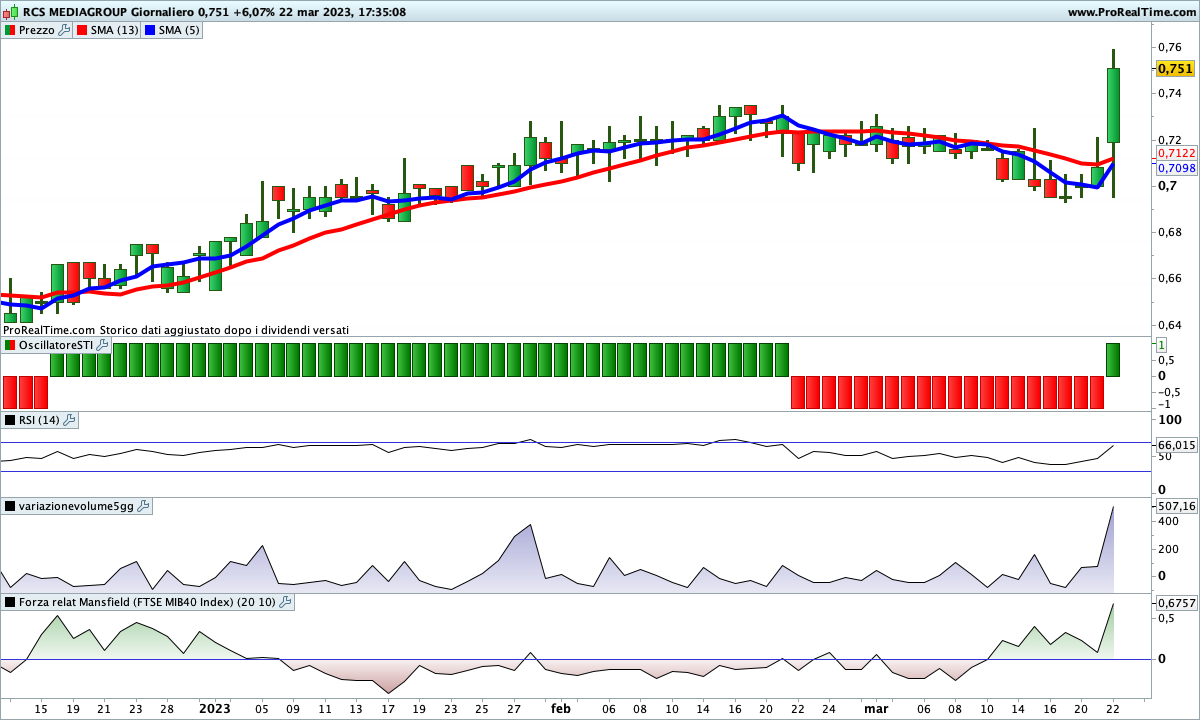Click the last green OscillatoreSTI bar
Screen dimensions: 1200x720
coord(1113,360)
